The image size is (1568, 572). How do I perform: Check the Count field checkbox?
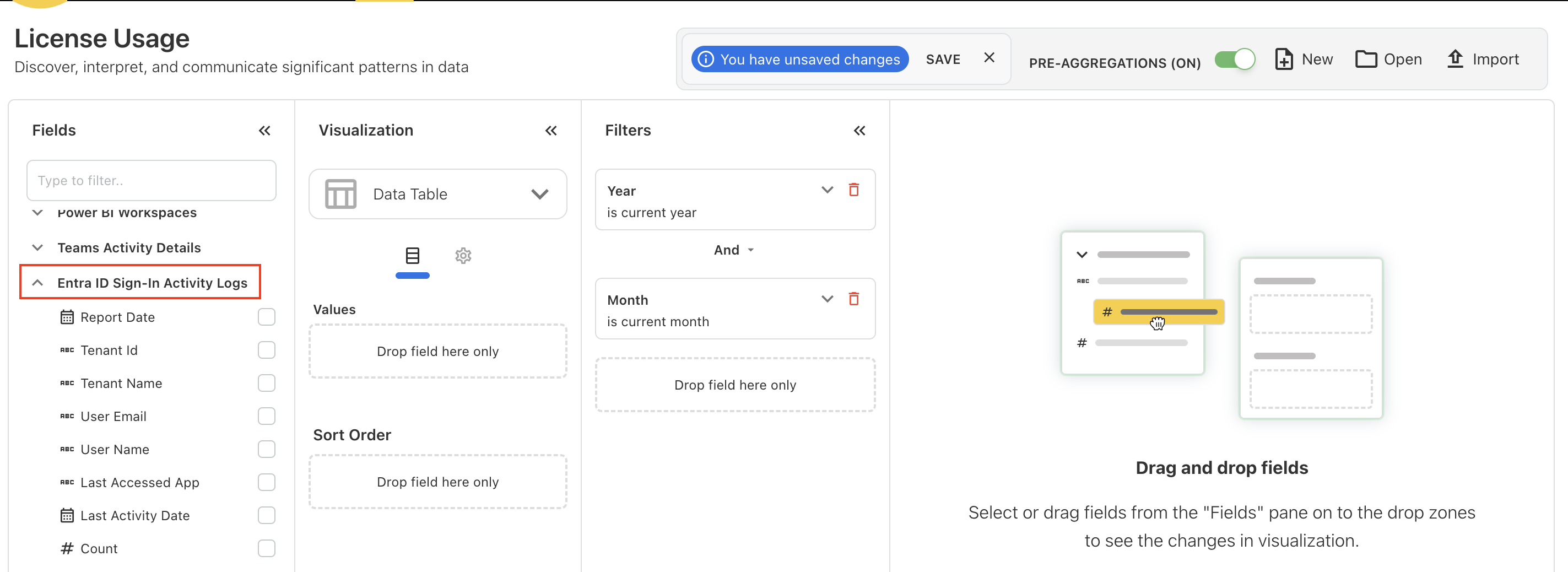pyautogui.click(x=267, y=548)
